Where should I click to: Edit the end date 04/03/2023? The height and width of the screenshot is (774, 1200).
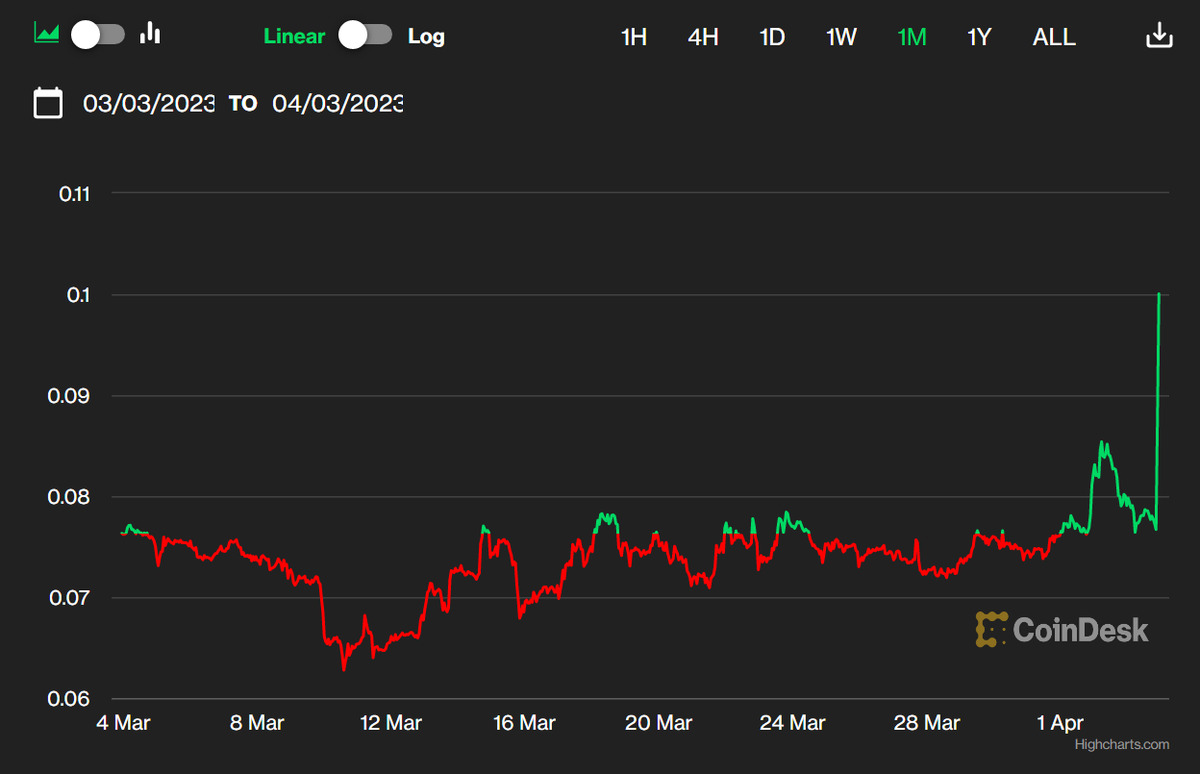click(x=338, y=103)
